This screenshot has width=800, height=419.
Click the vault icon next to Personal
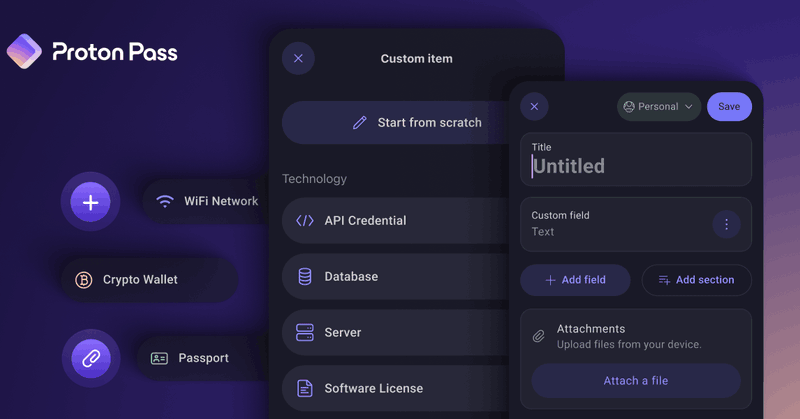[x=629, y=106]
